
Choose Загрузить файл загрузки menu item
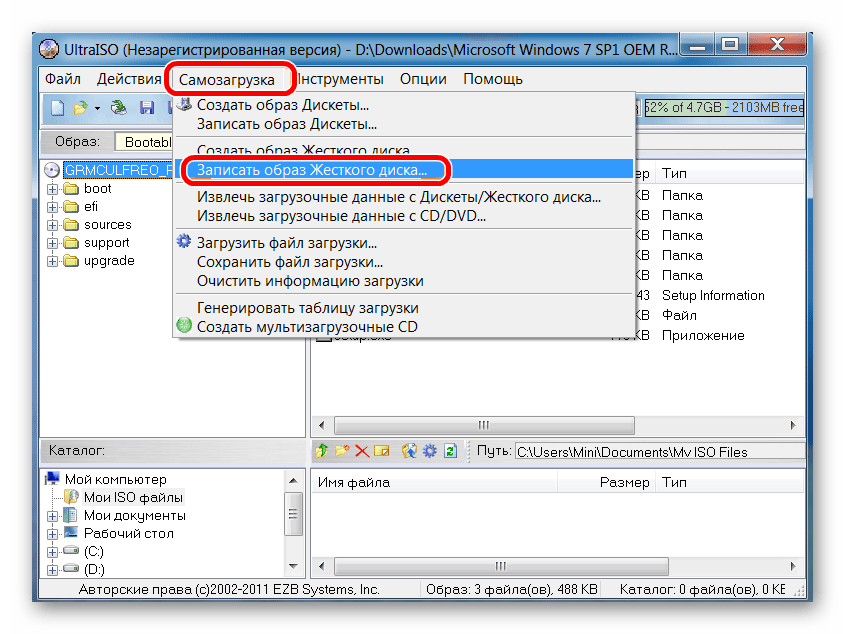point(286,243)
